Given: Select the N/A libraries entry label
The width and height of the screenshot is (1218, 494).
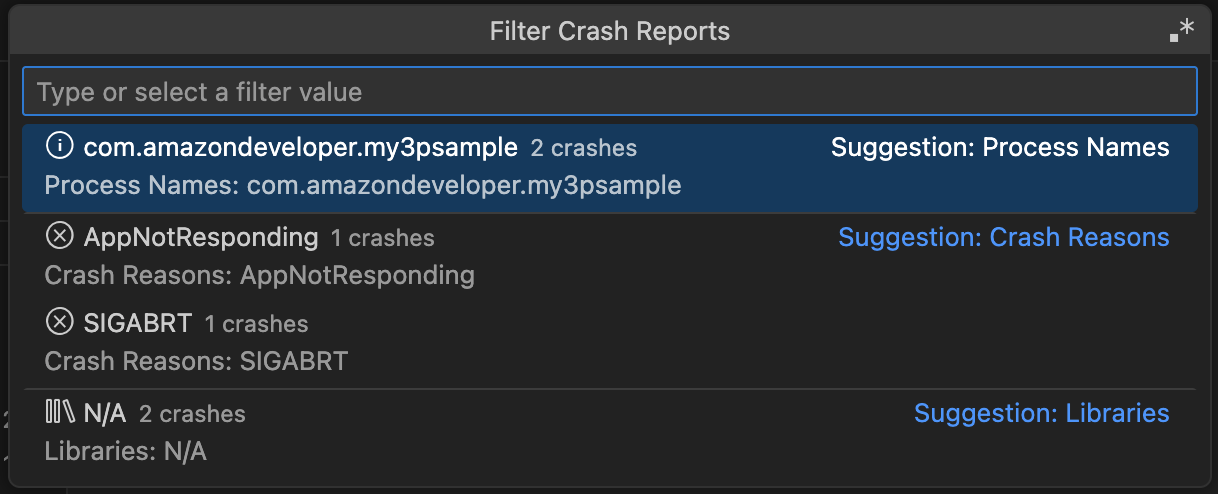Looking at the screenshot, I should coord(105,413).
